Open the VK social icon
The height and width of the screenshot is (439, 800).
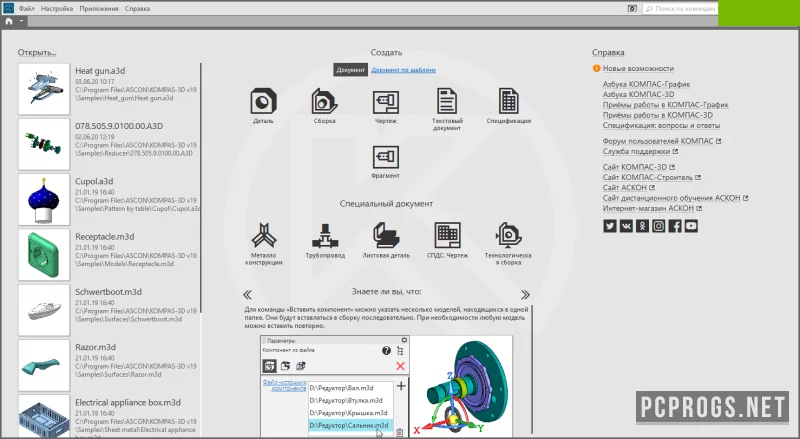626,226
